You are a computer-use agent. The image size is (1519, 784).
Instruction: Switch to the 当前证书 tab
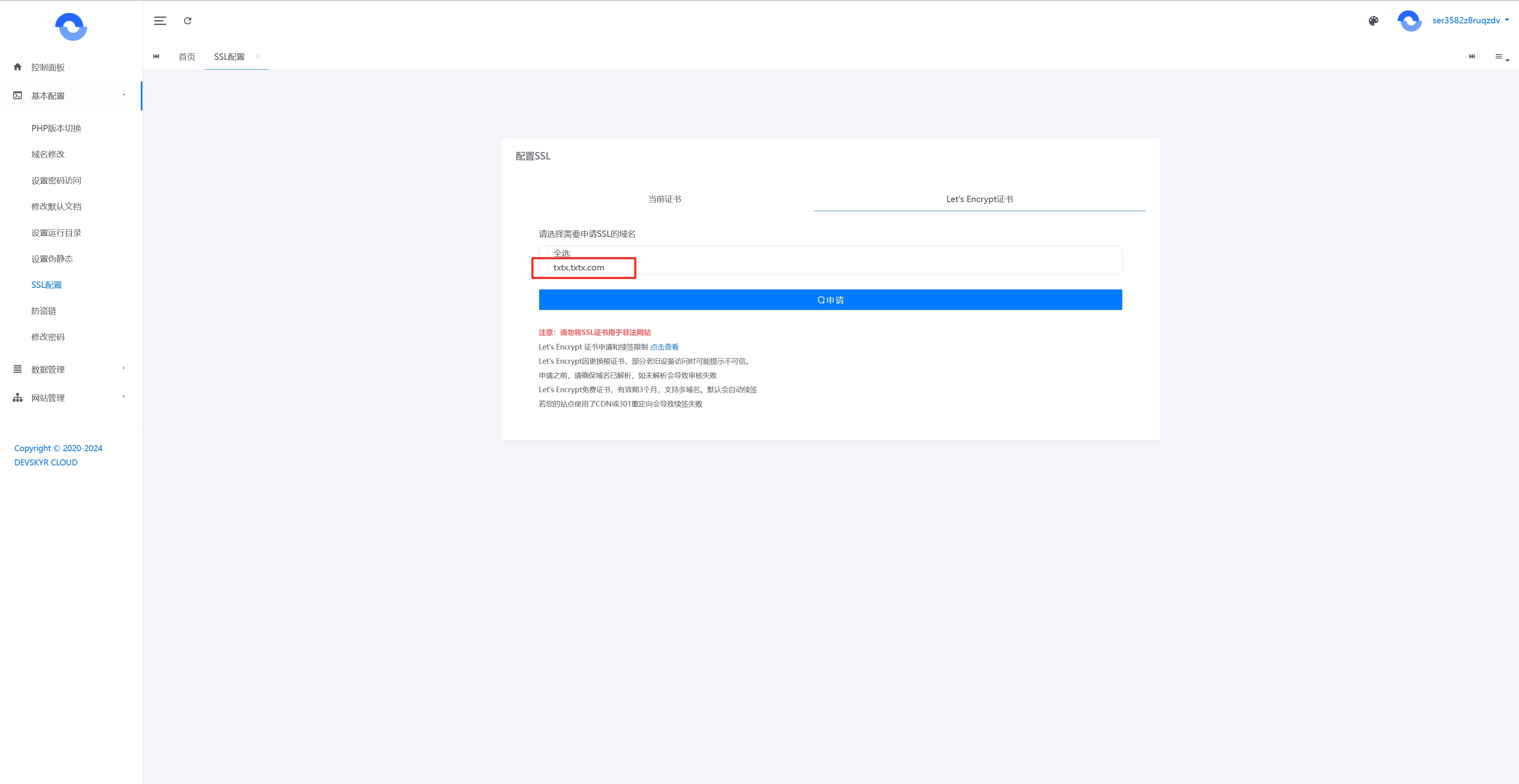[665, 199]
